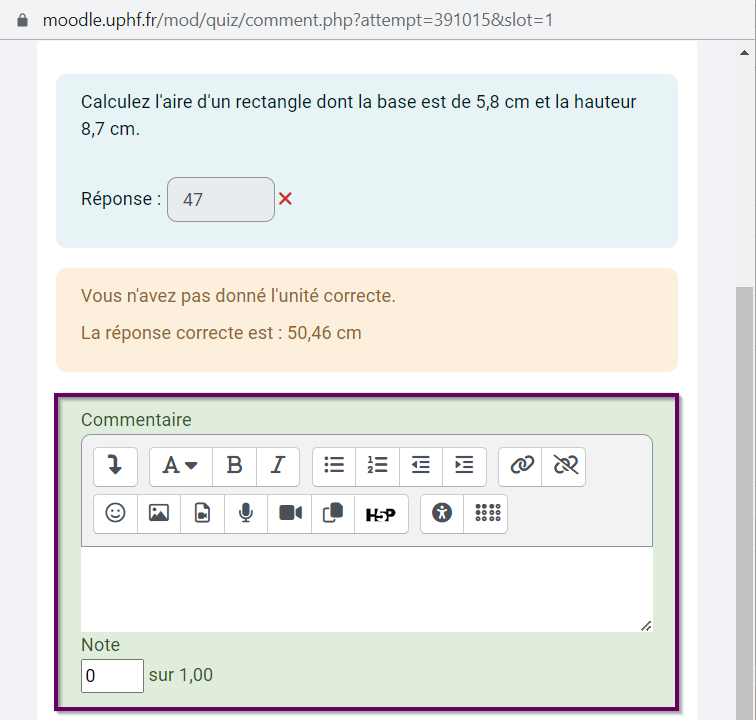Screen dimensions: 756x720
Task: Run the accessibility checker
Action: [x=442, y=513]
